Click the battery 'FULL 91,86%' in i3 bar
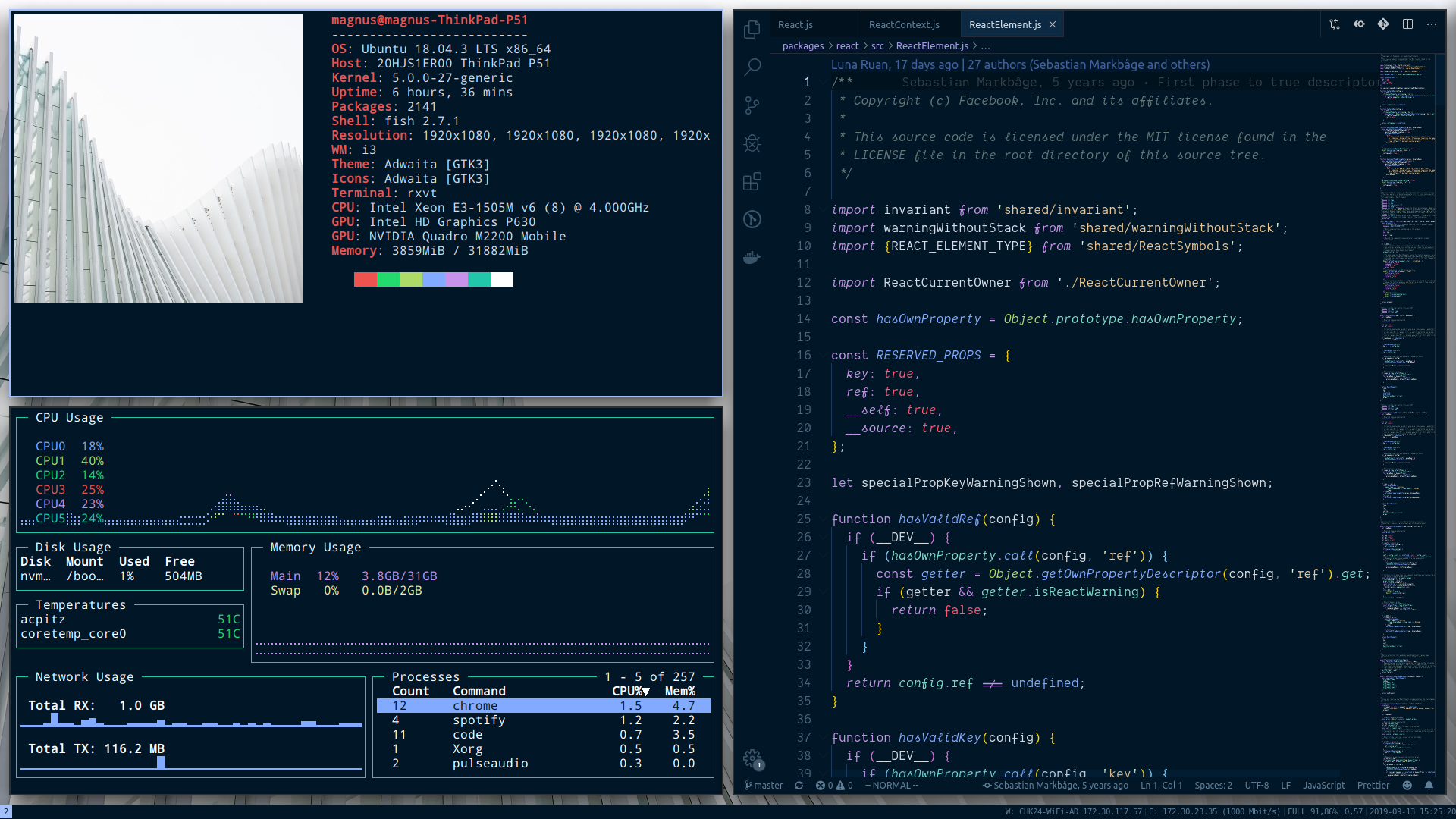This screenshot has width=1456, height=819. click(x=1313, y=811)
